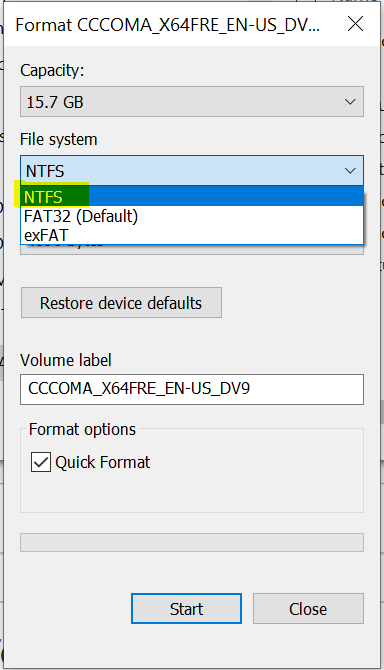The width and height of the screenshot is (384, 670).
Task: Uncheck the Quick Format checkbox
Action: [41, 462]
